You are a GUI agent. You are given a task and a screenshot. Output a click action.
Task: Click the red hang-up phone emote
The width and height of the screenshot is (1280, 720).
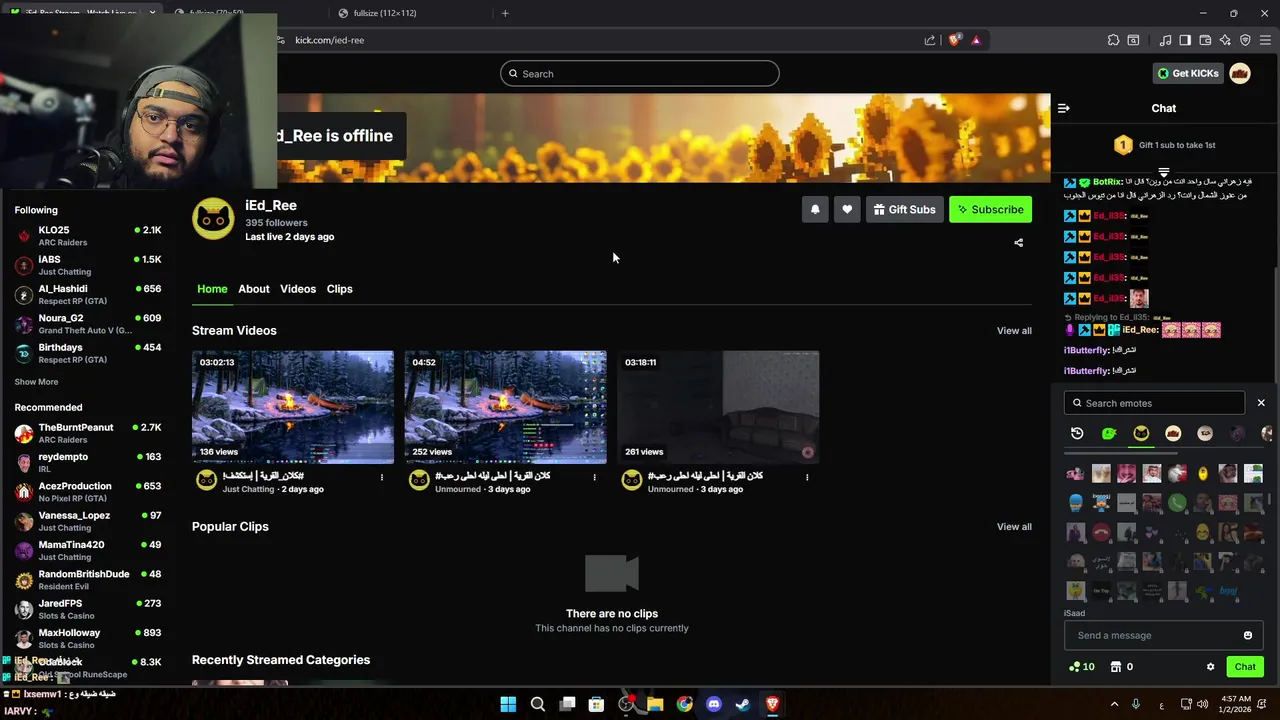(1101, 532)
